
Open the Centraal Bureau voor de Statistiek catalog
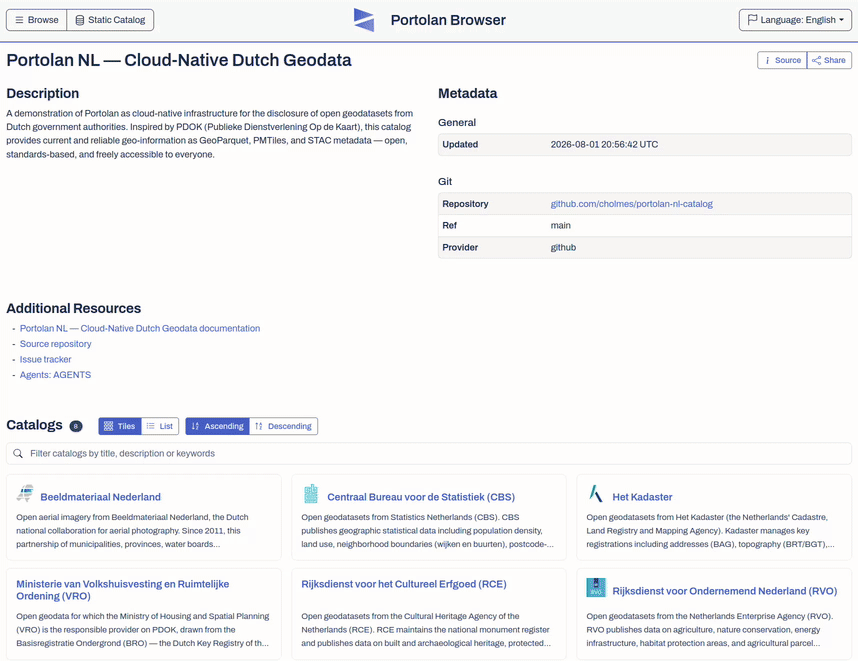point(421,497)
